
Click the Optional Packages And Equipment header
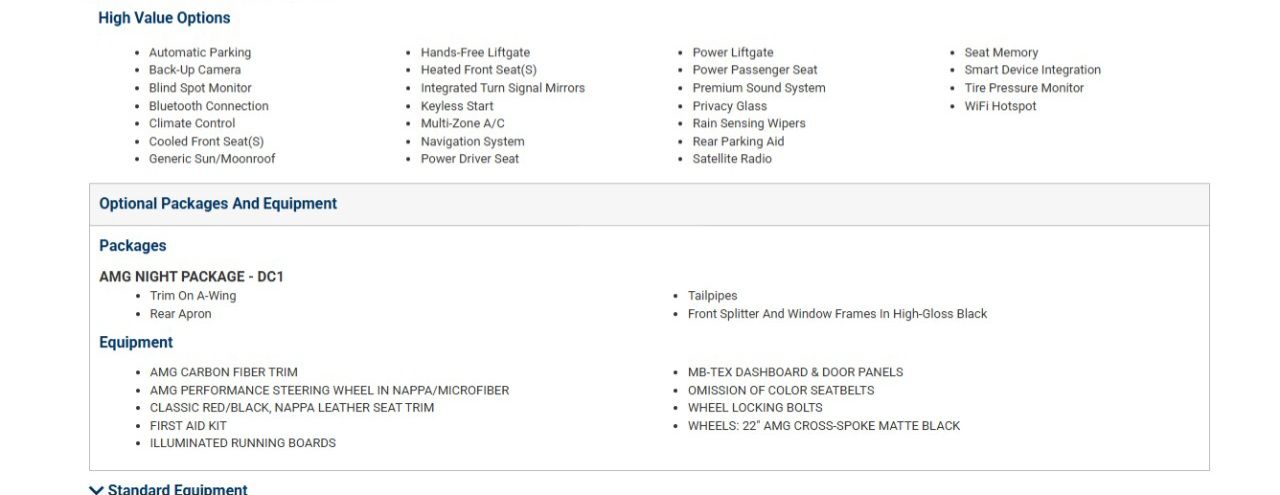[218, 204]
